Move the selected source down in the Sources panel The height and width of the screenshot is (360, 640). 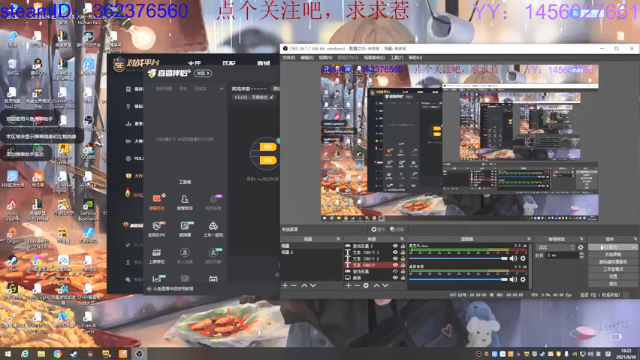click(x=385, y=285)
